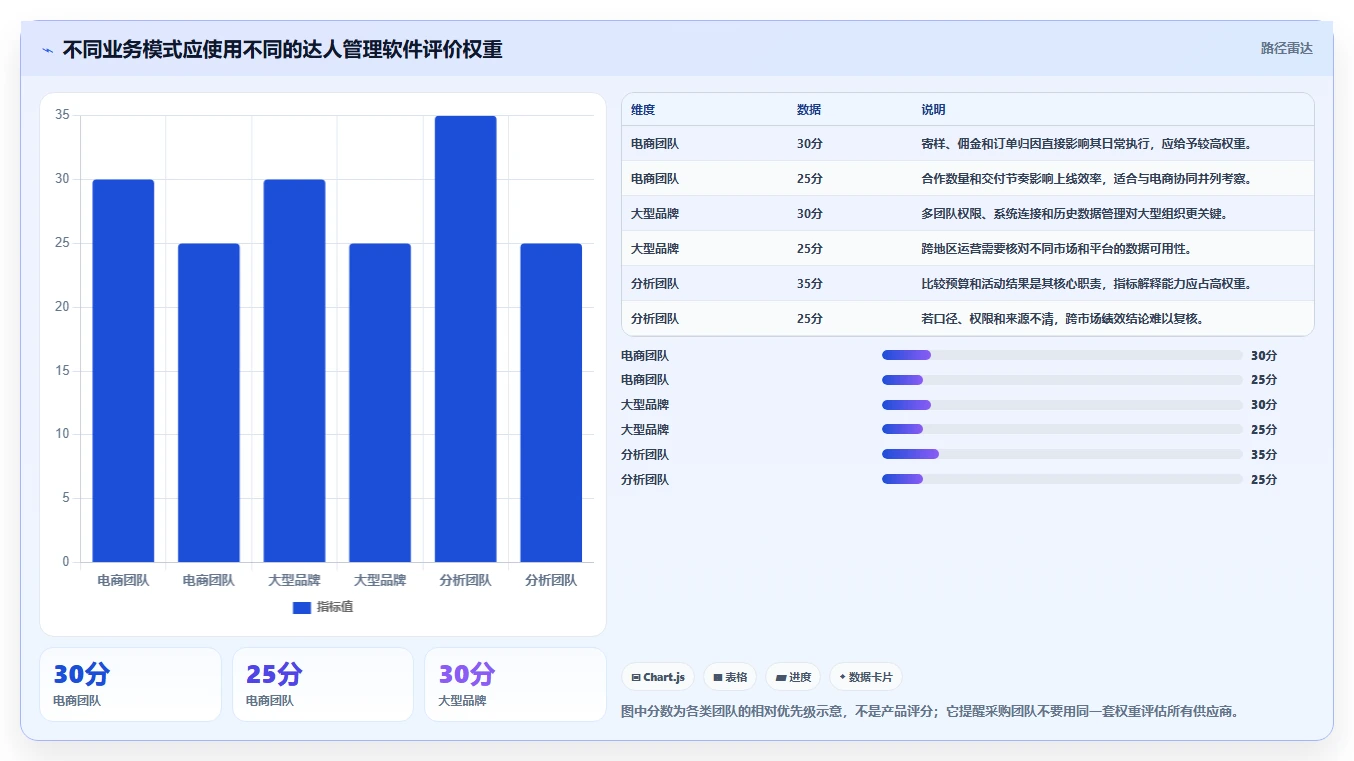Click the 电商团队 chart bar reaching 30
The height and width of the screenshot is (761, 1354).
tap(123, 371)
